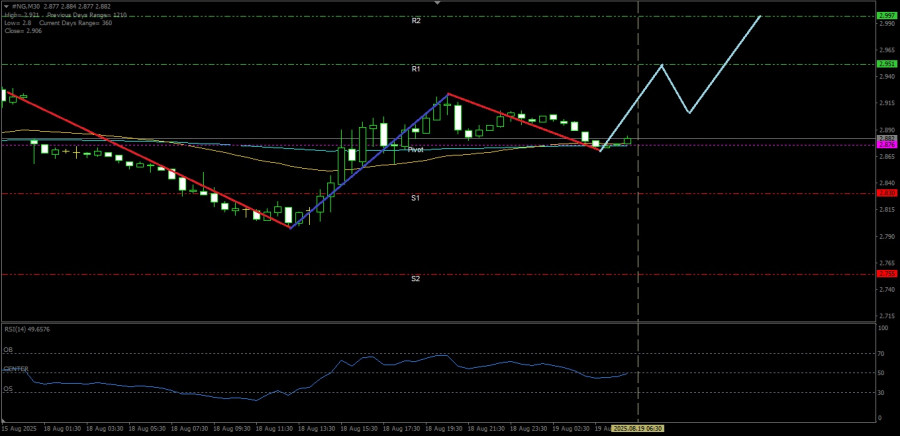Click the OB overbought label in RSI panel
The height and width of the screenshot is (436, 900).
(8, 349)
